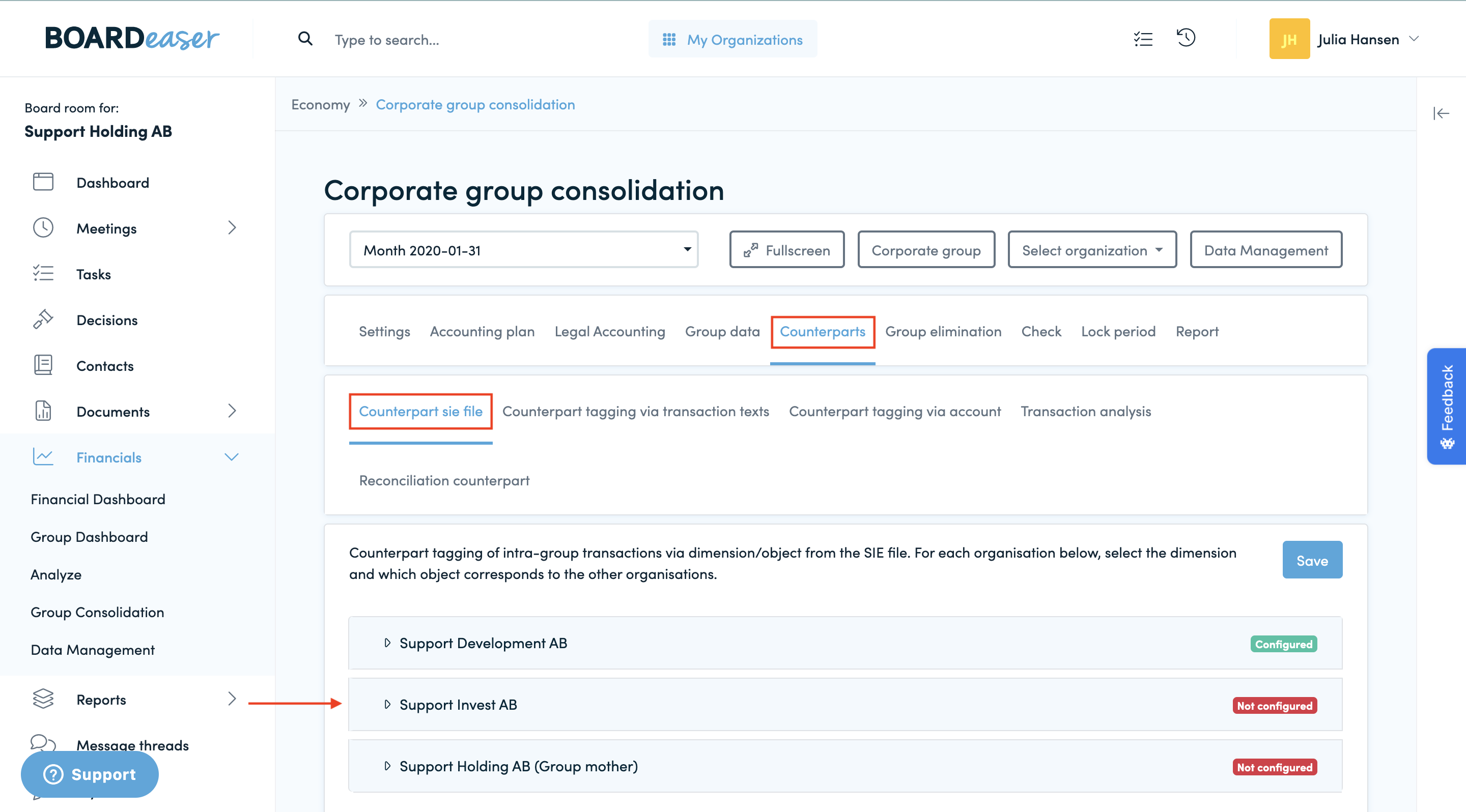Click the JH user avatar
Image resolution: width=1466 pixels, height=812 pixels.
tap(1289, 39)
